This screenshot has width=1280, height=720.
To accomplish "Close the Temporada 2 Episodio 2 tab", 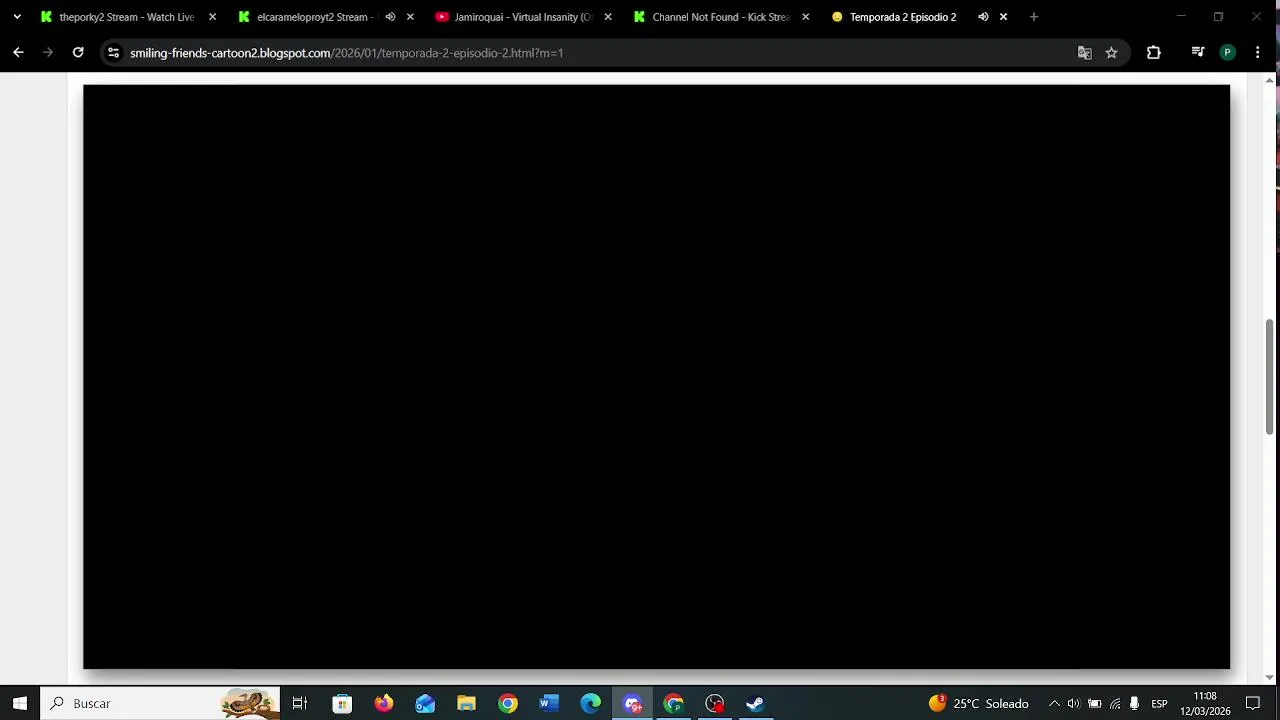I will pyautogui.click(x=1003, y=17).
